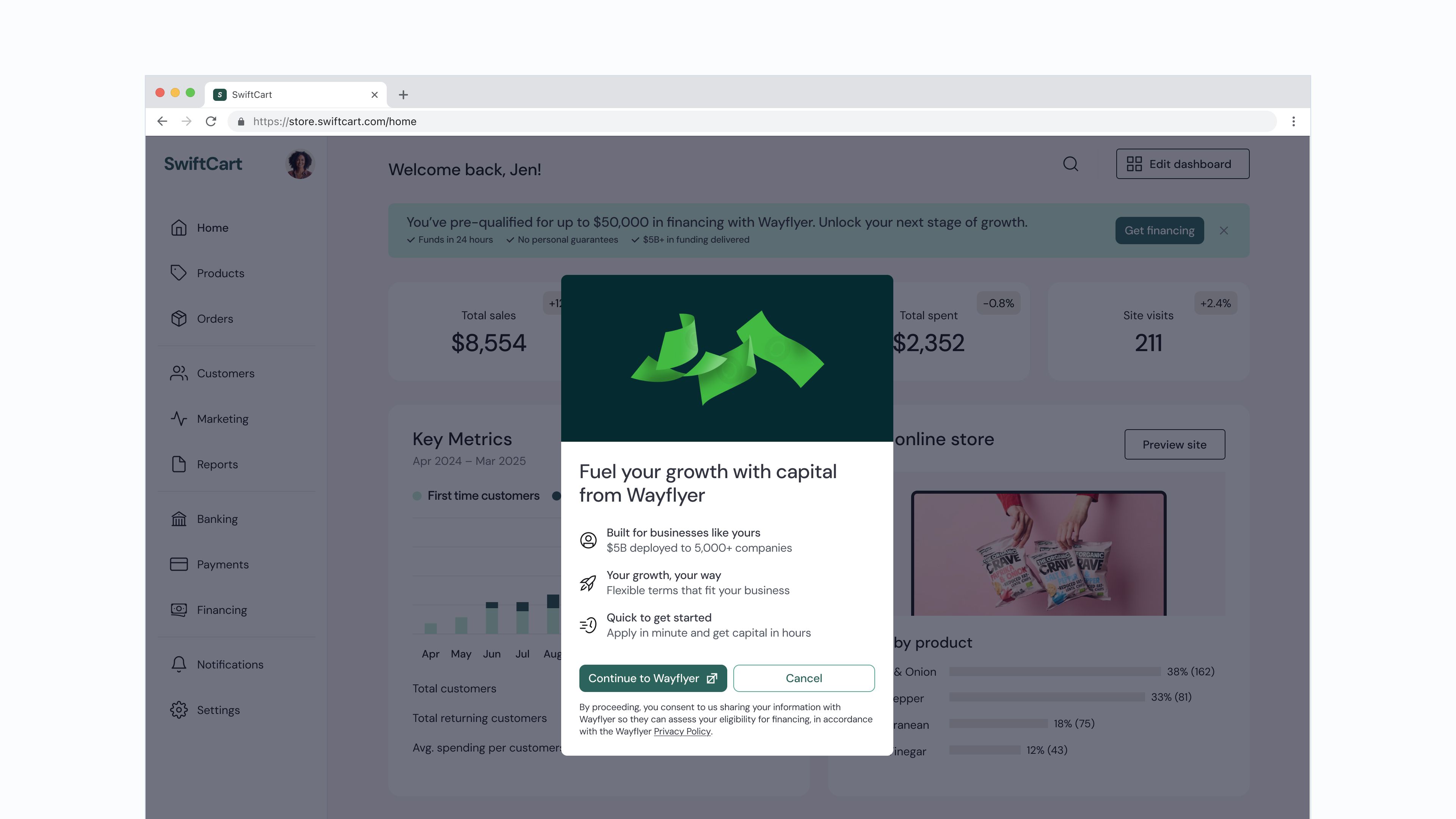Screen dimensions: 1456x819
Task: Click the address bar URL
Action: [334, 121]
